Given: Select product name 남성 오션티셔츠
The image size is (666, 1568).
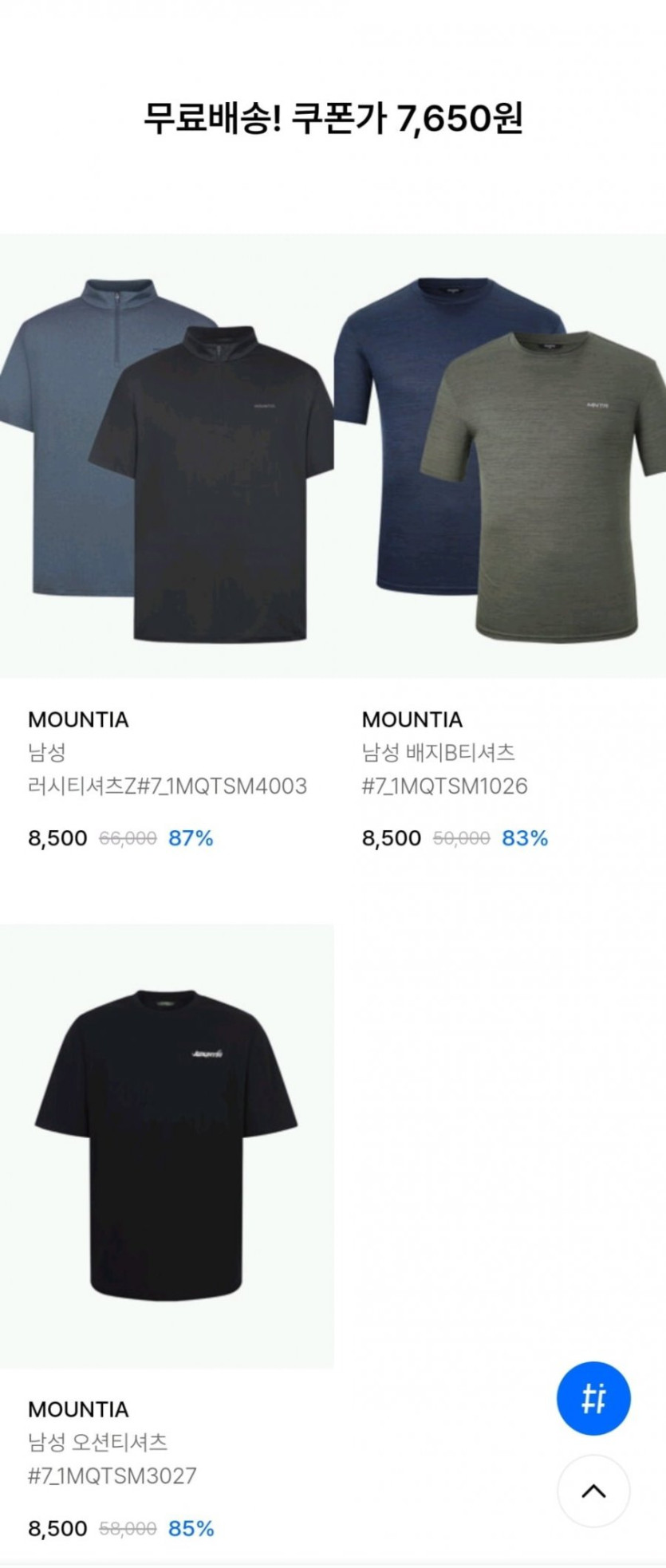Looking at the screenshot, I should pos(98,1442).
